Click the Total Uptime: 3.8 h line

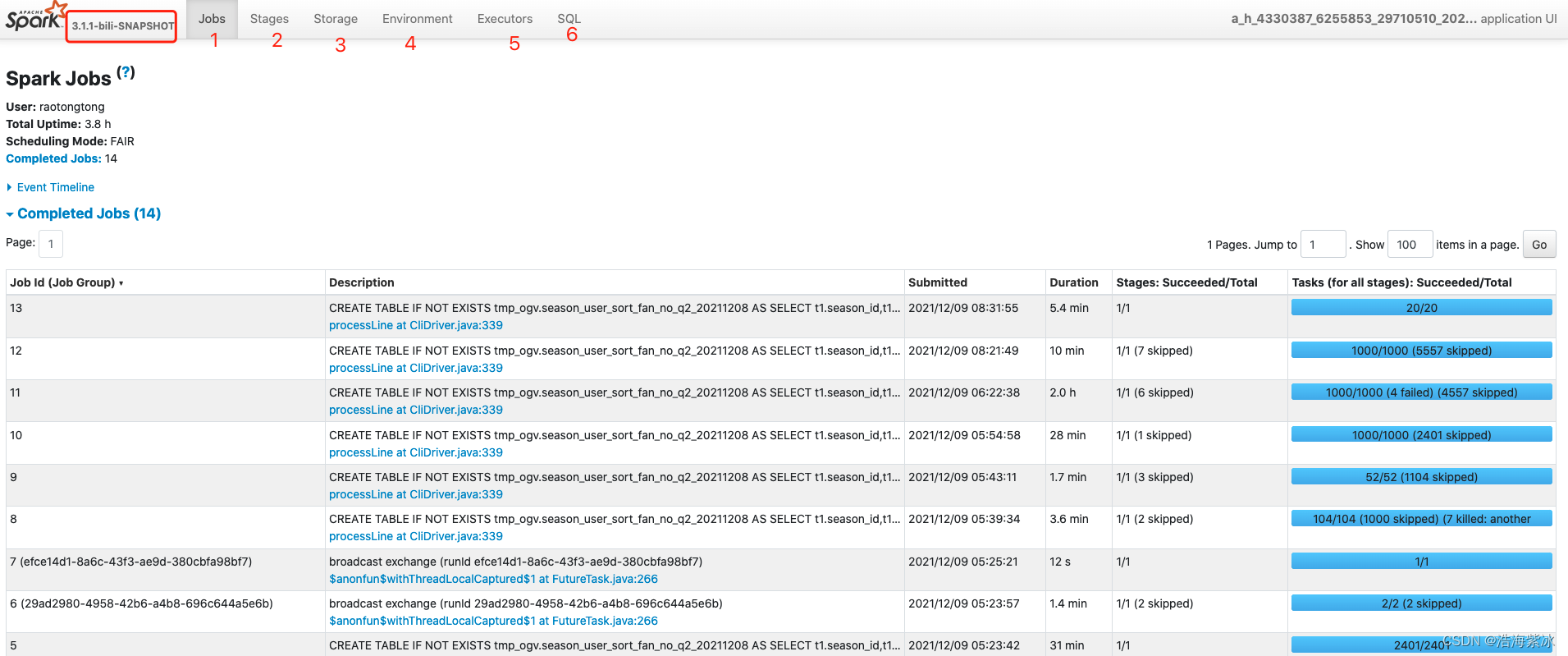point(58,124)
